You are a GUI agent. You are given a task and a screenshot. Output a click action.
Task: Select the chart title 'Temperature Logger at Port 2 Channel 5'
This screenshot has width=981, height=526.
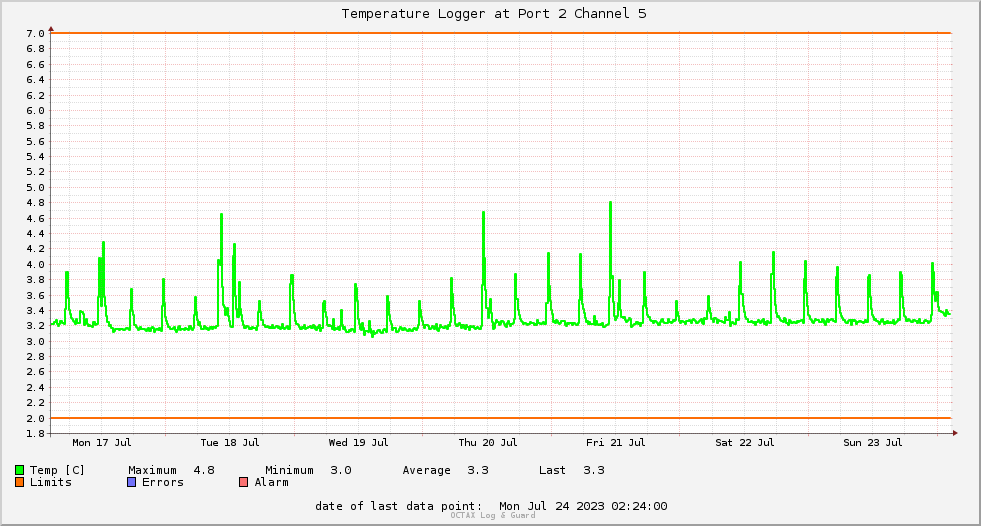[x=494, y=14]
